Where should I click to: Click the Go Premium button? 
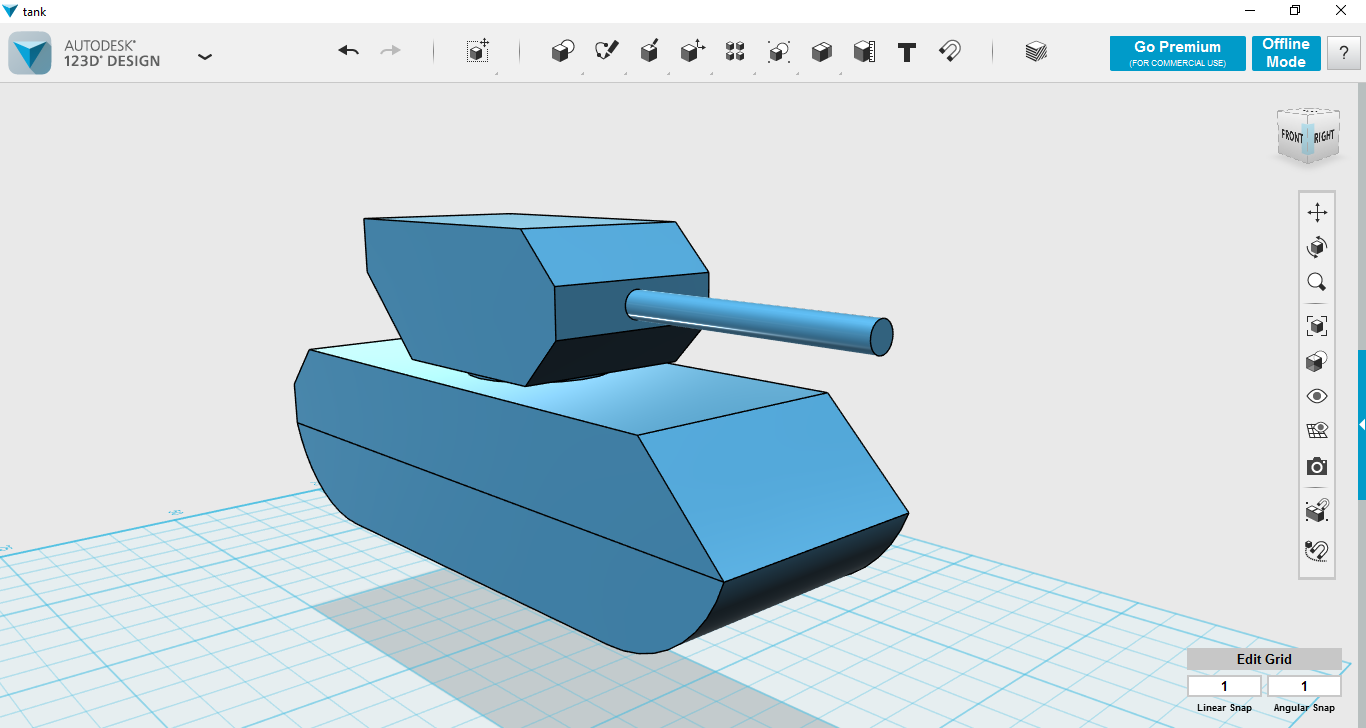[x=1177, y=53]
